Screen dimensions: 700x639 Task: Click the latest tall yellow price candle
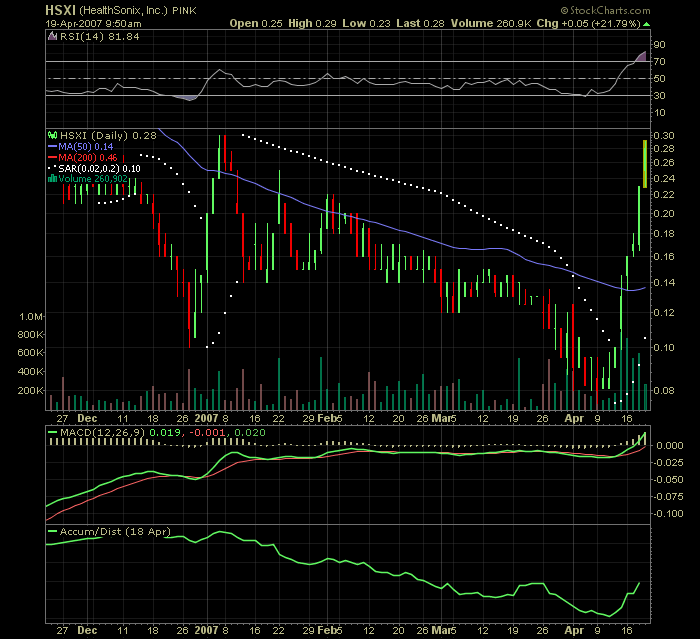click(645, 164)
